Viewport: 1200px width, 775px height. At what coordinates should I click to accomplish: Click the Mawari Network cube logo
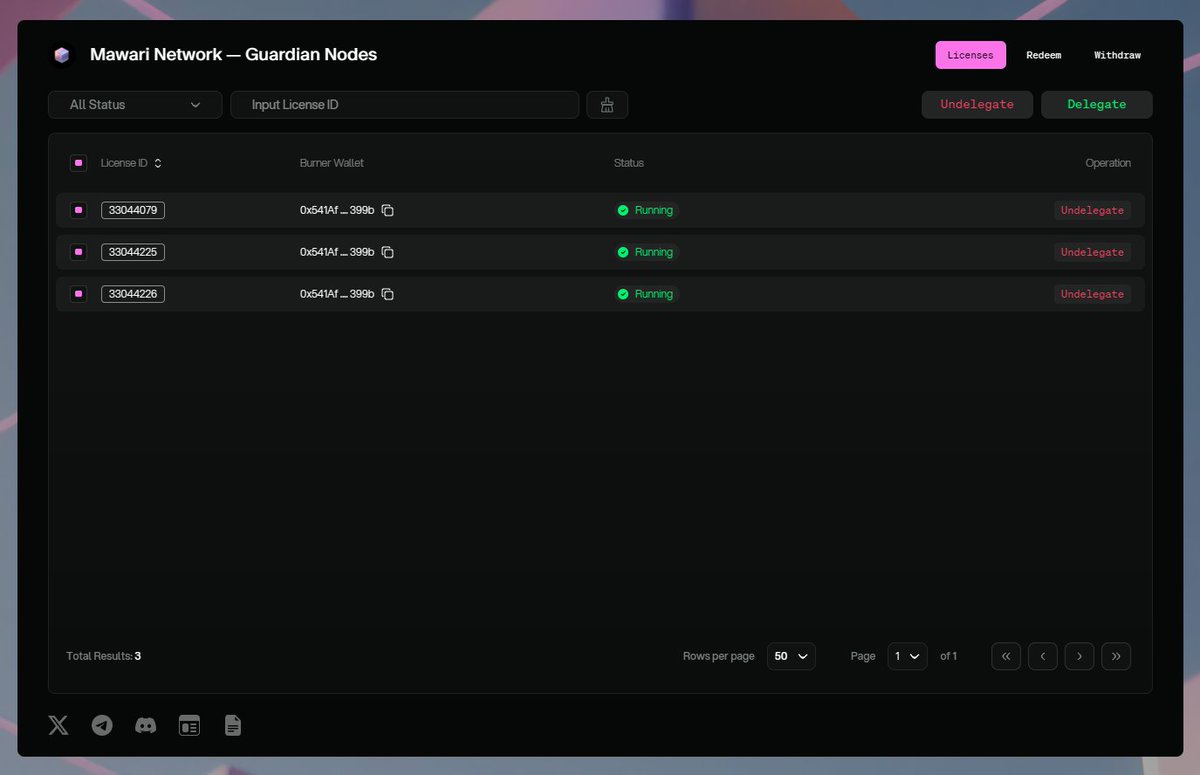click(x=62, y=55)
